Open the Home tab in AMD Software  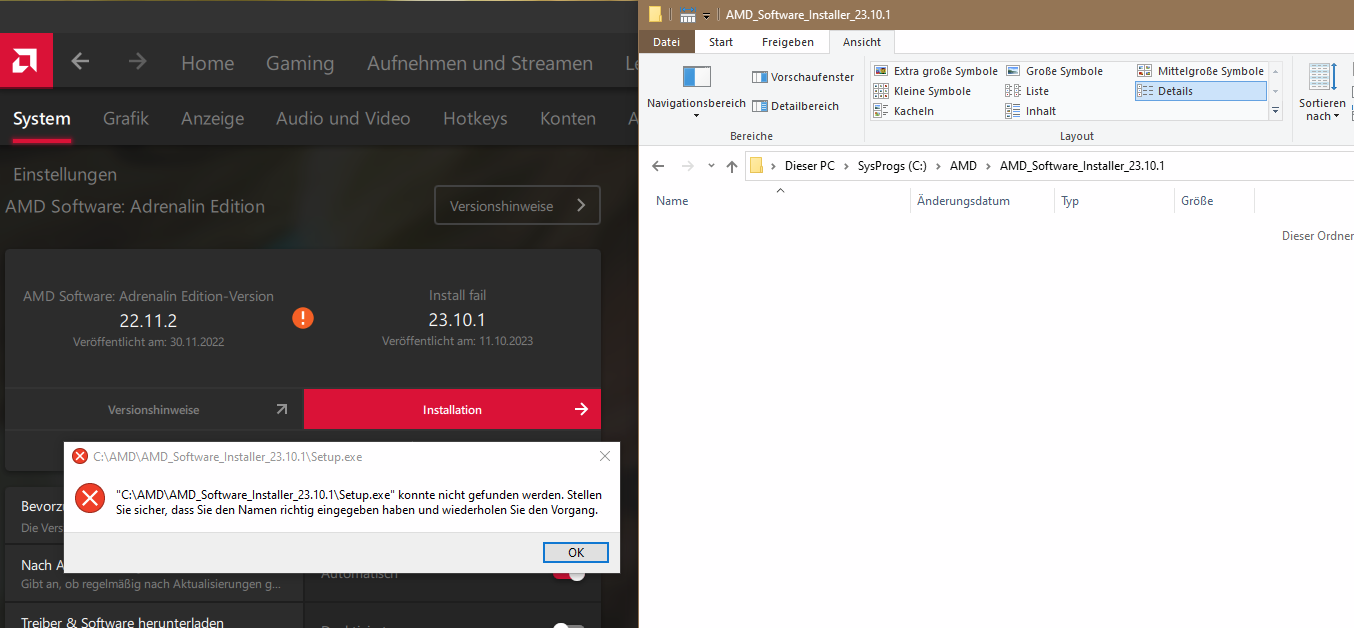[x=207, y=63]
